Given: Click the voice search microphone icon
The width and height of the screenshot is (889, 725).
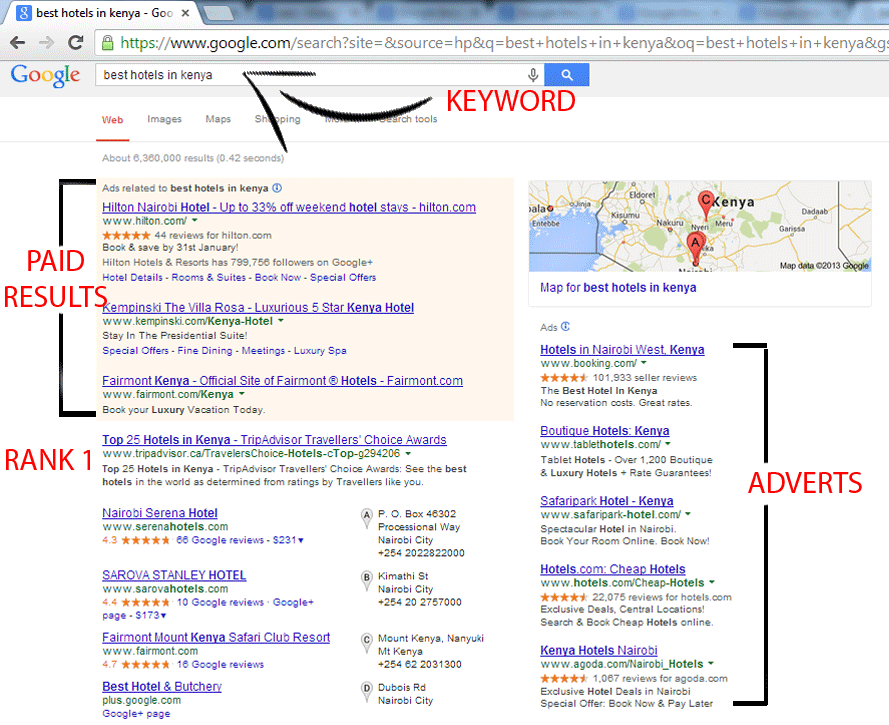Looking at the screenshot, I should (x=533, y=75).
